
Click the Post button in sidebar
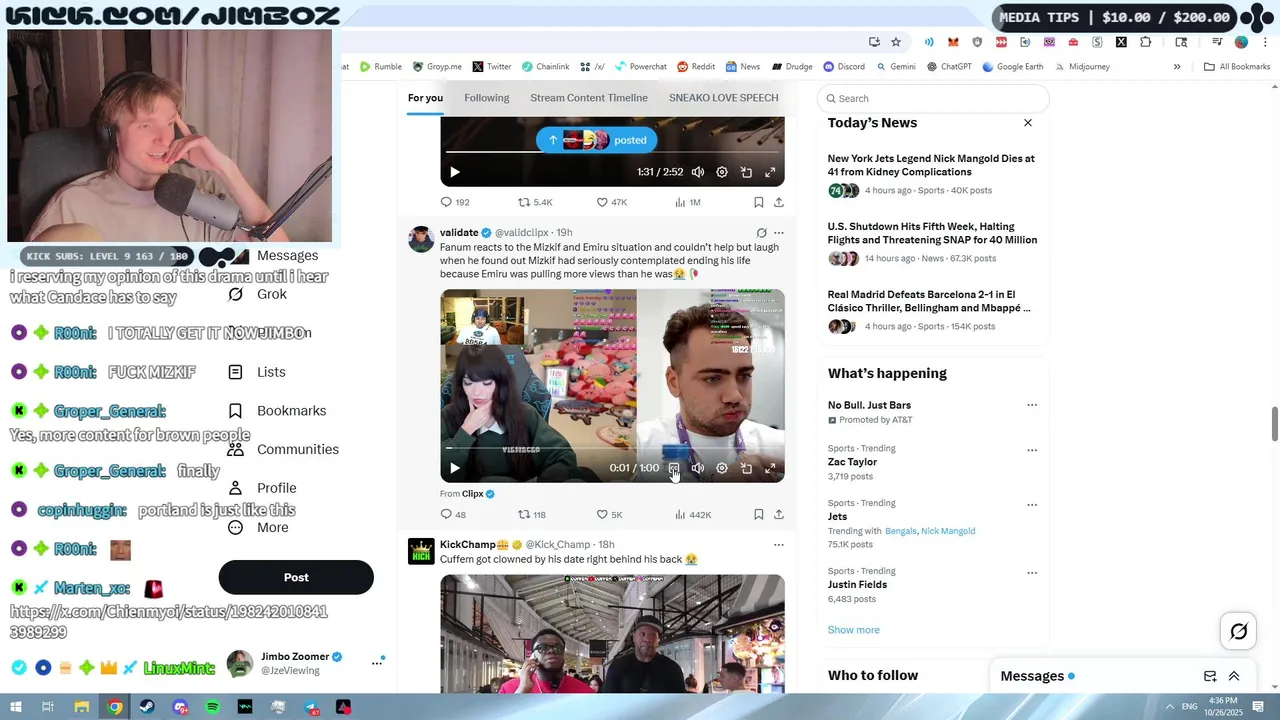coord(296,577)
